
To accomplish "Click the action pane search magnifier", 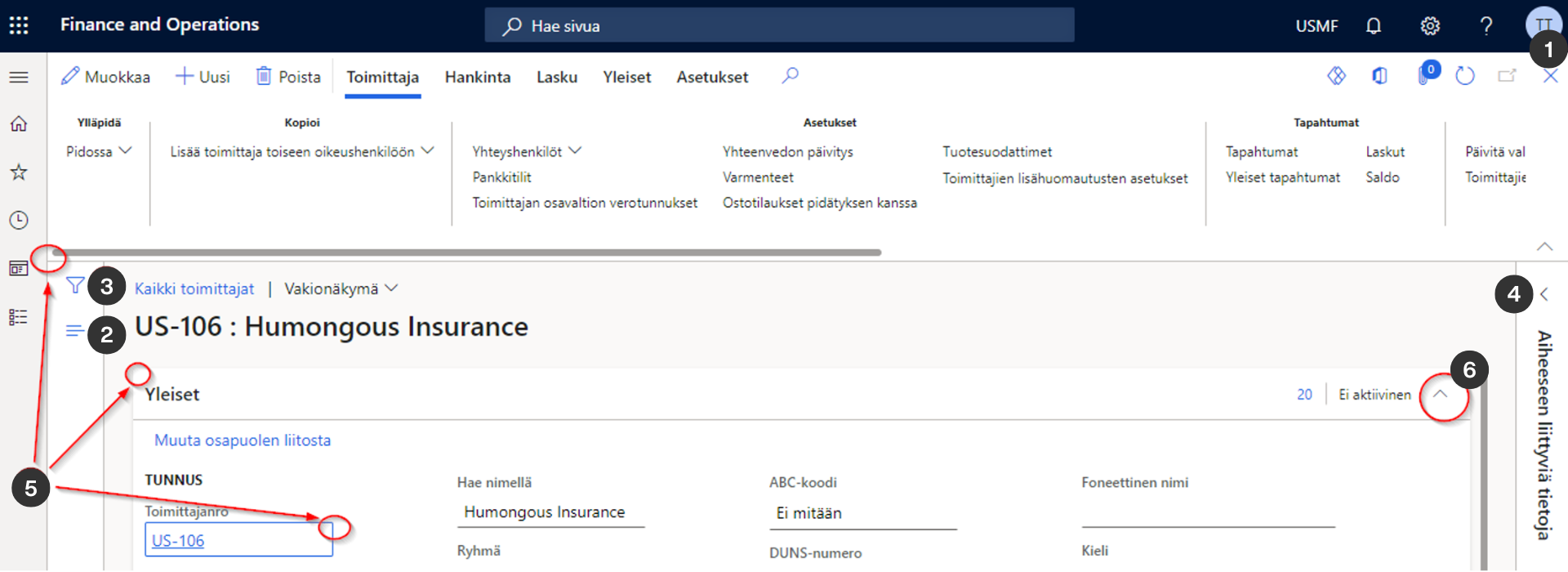I will coord(790,76).
